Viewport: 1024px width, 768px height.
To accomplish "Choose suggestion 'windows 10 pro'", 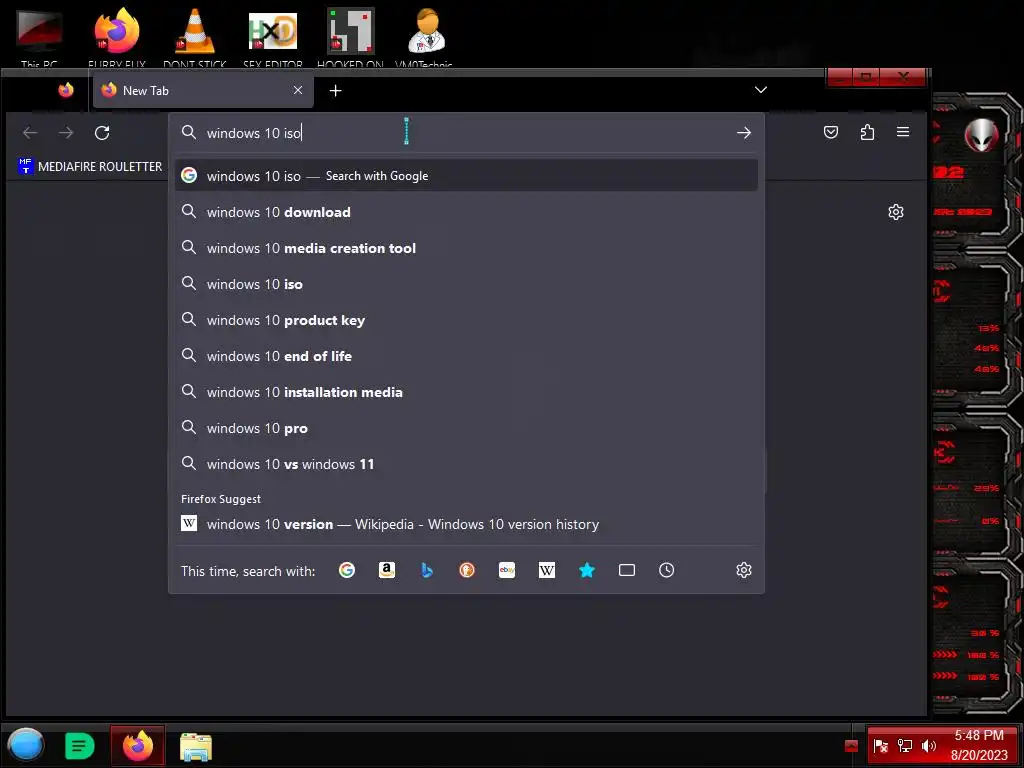I will [x=466, y=428].
